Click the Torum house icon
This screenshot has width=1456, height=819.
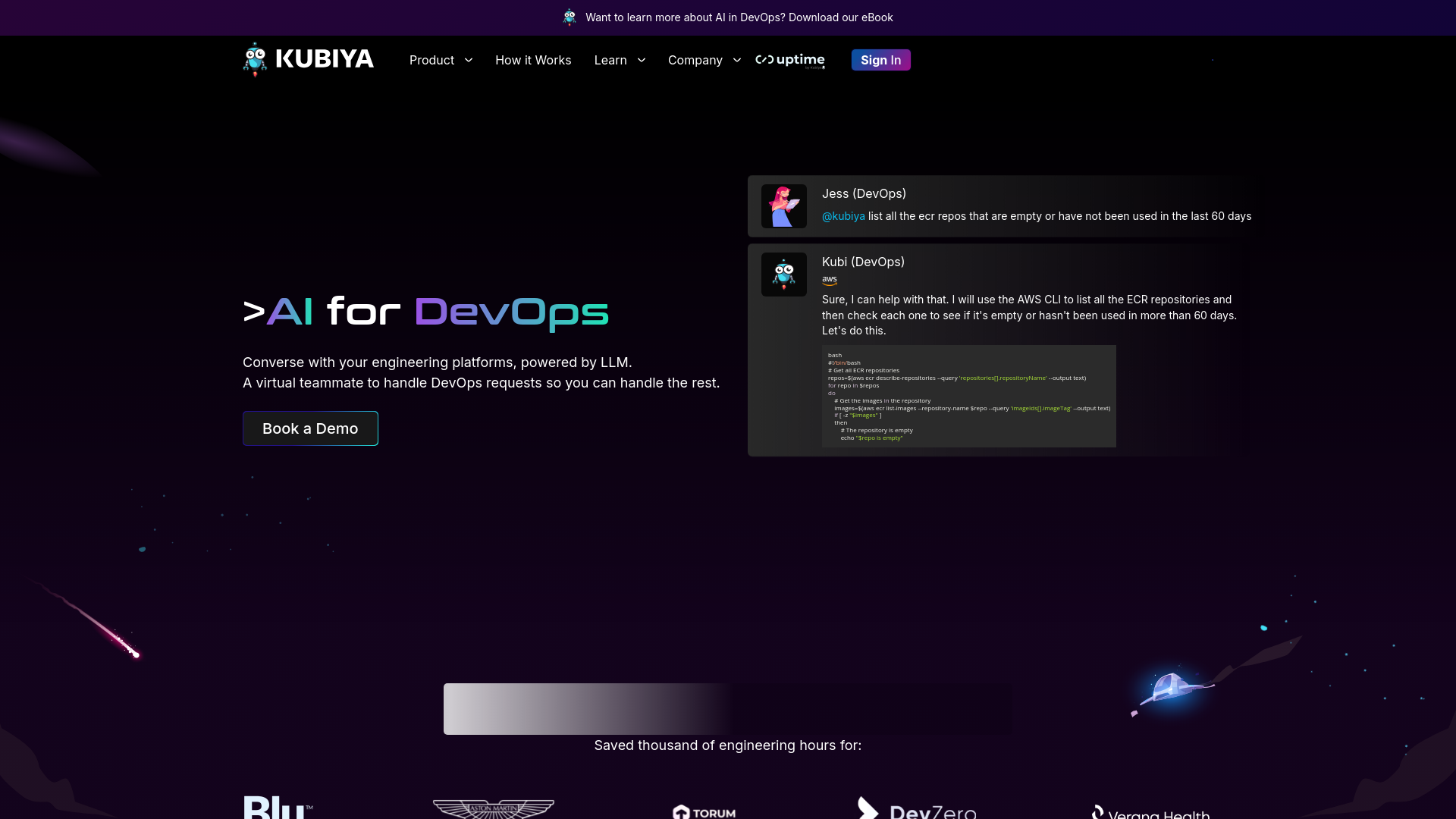pos(682,811)
